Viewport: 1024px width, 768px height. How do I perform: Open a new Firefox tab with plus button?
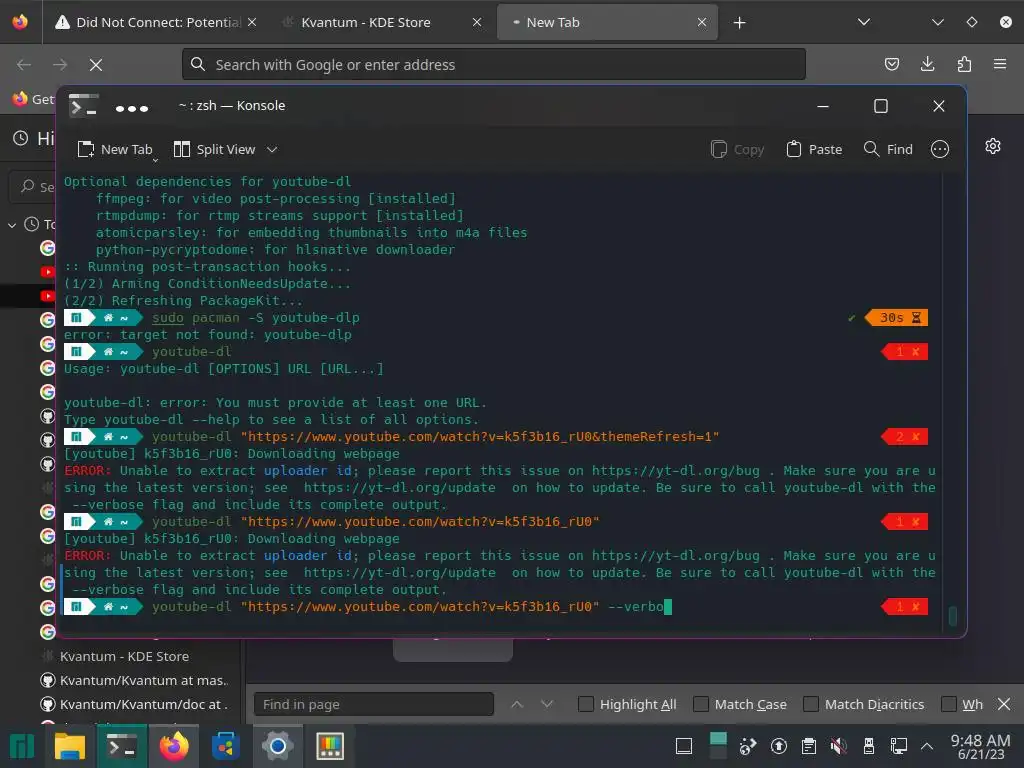pyautogui.click(x=739, y=23)
